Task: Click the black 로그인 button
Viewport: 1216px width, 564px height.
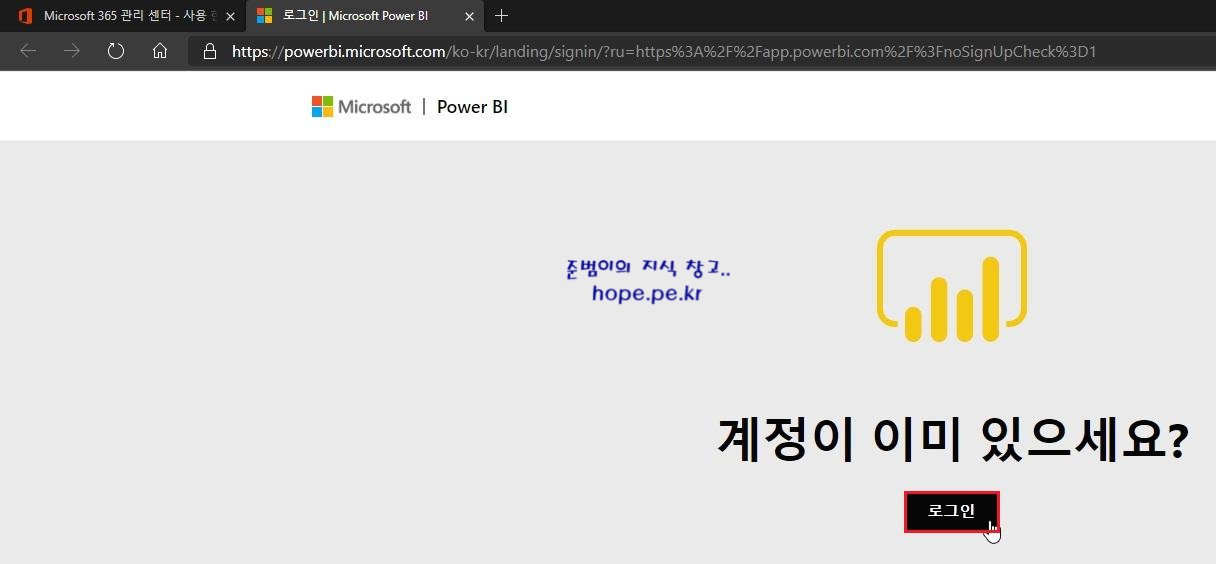Action: (952, 511)
